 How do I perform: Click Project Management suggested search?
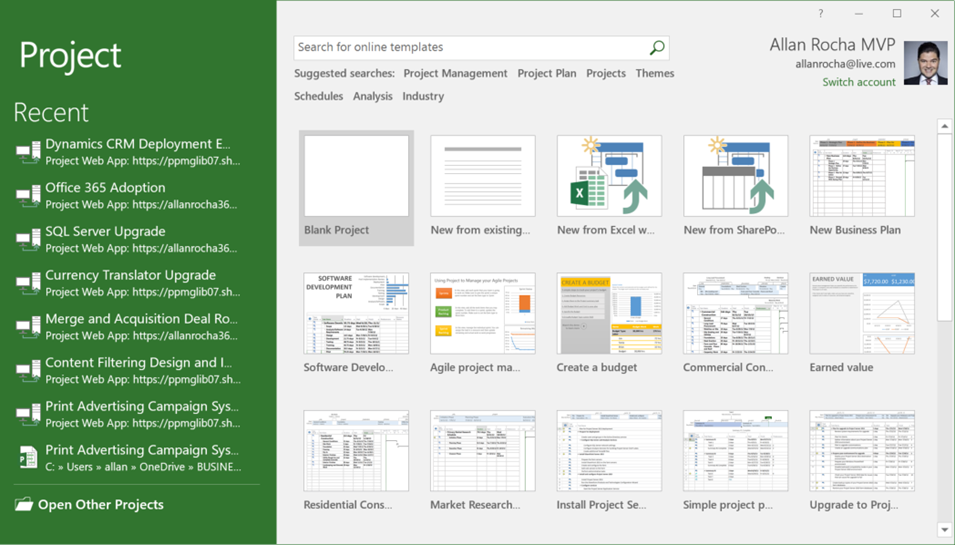[455, 73]
